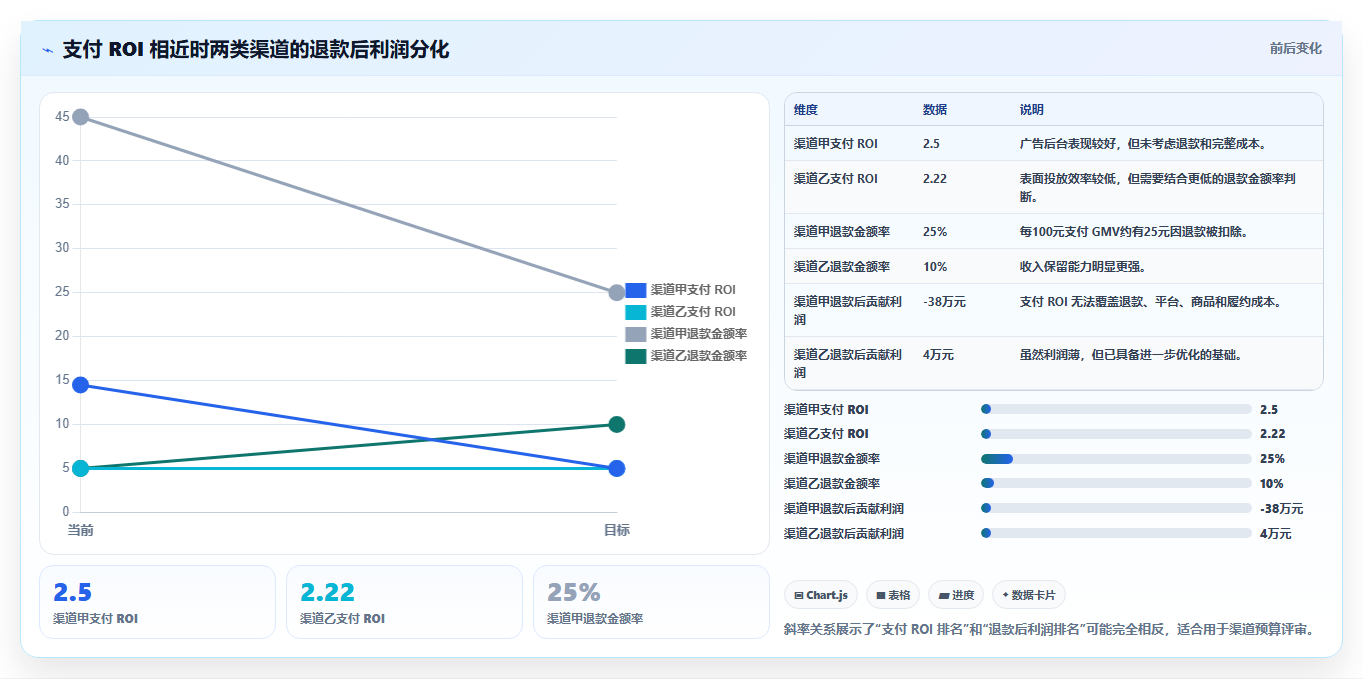Click the Chart.js tag icon
1363x679 pixels.
tap(799, 595)
